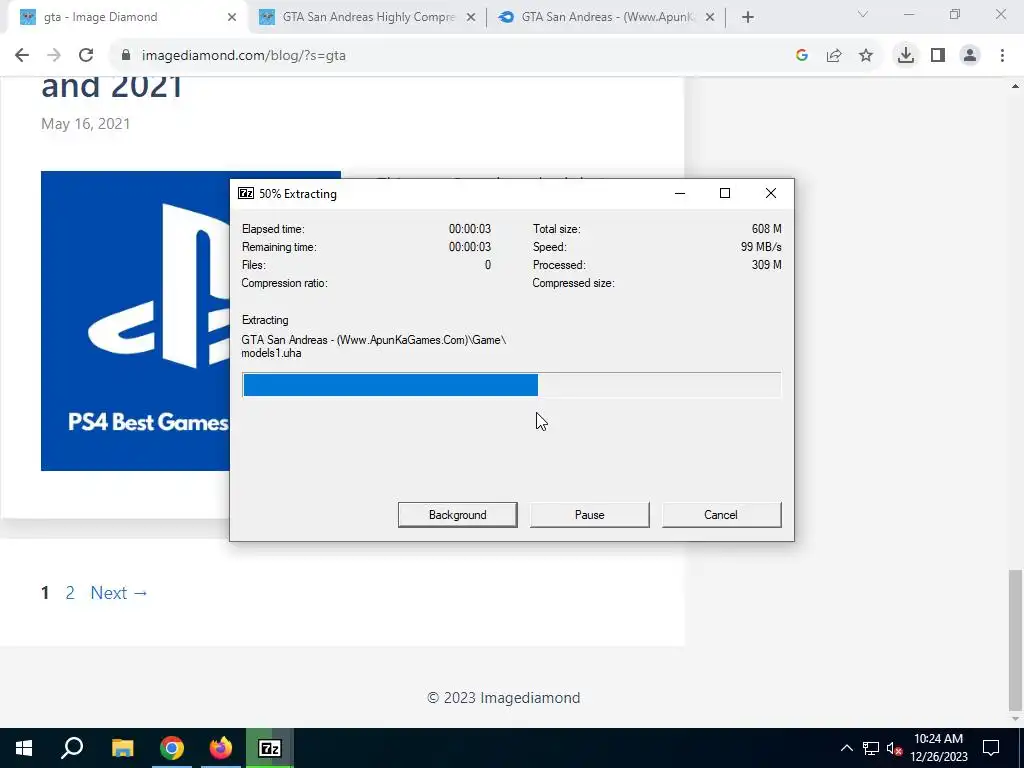This screenshot has width=1024, height=768.
Task: Close the 'gta - Image Diamond' tab
Action: 232,18
